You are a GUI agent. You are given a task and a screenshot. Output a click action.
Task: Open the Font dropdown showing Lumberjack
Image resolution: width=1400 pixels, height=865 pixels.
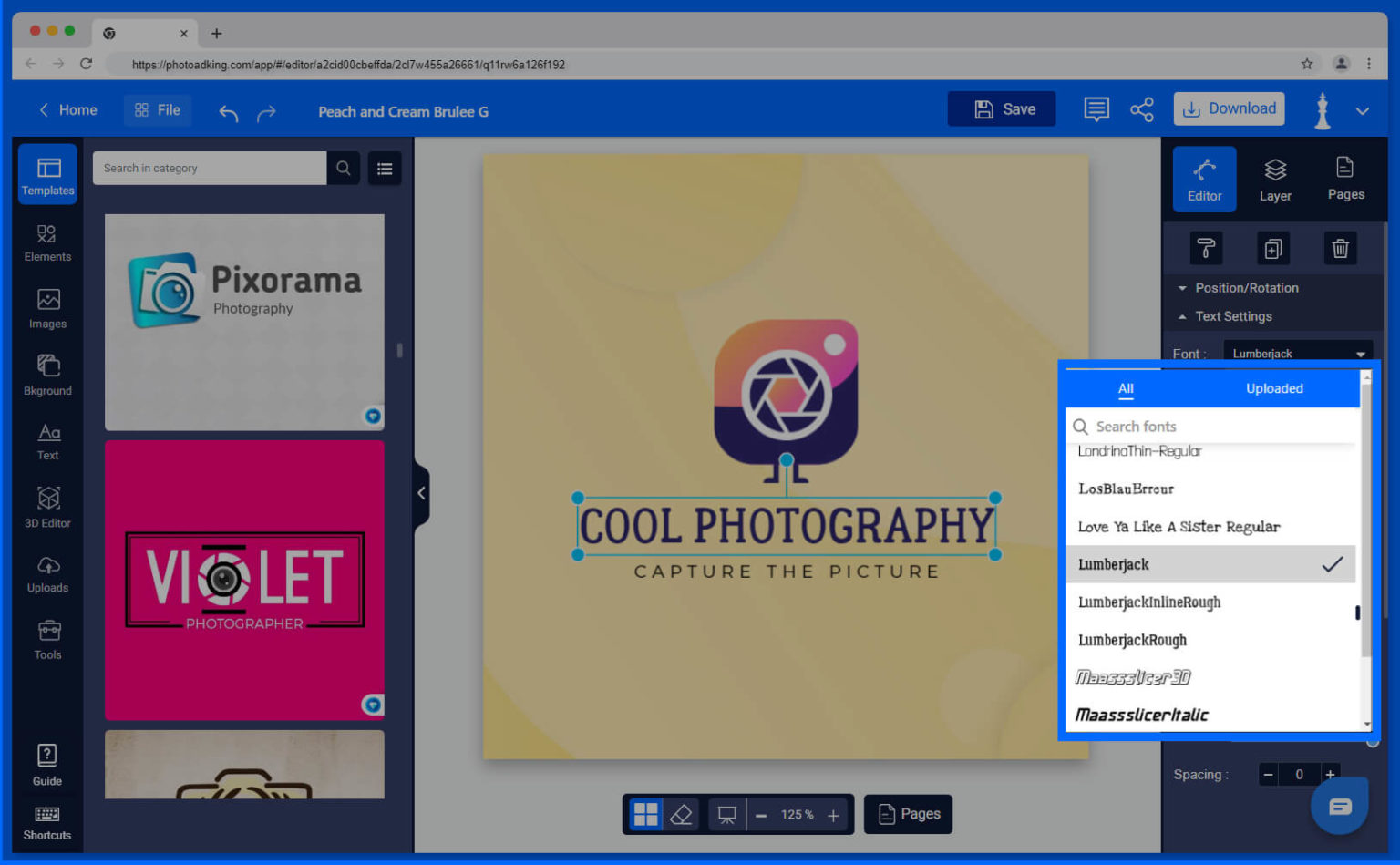pos(1298,353)
